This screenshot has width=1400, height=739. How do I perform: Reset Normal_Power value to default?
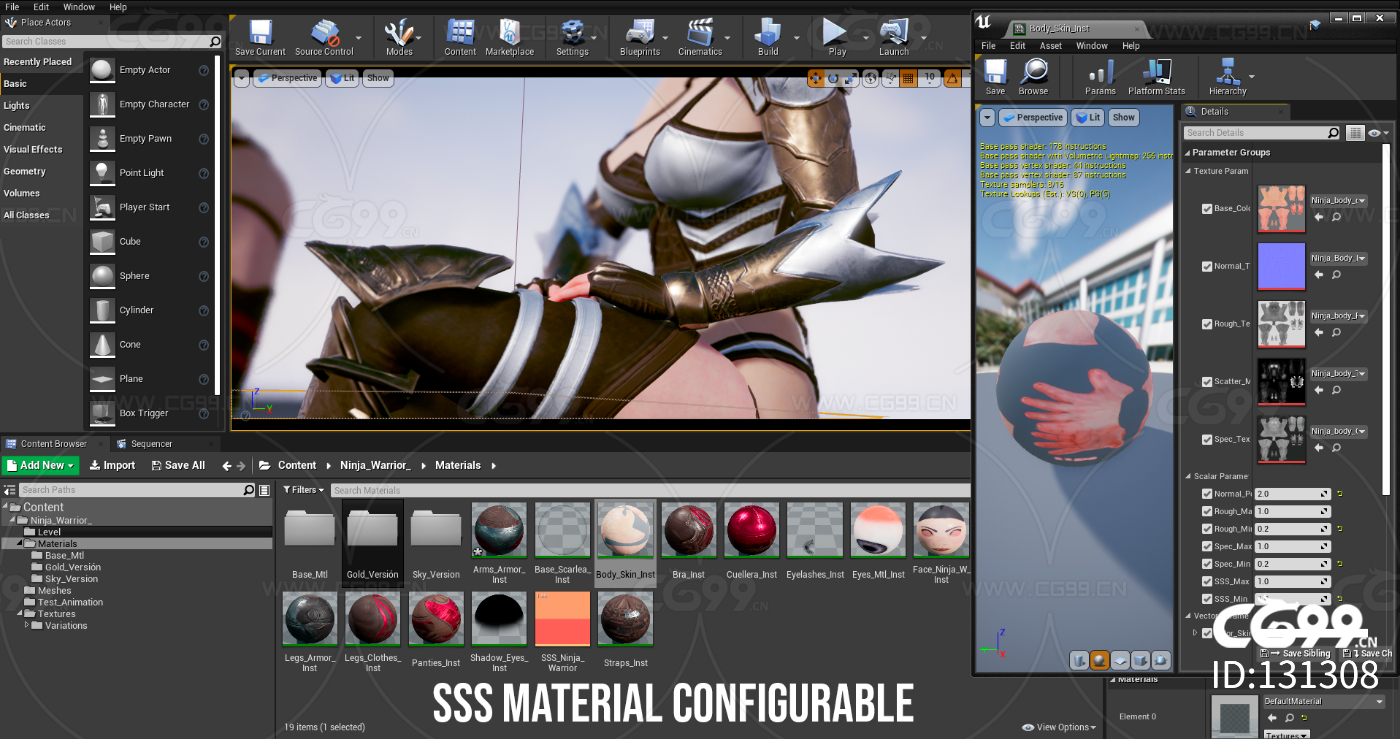[x=1339, y=493]
